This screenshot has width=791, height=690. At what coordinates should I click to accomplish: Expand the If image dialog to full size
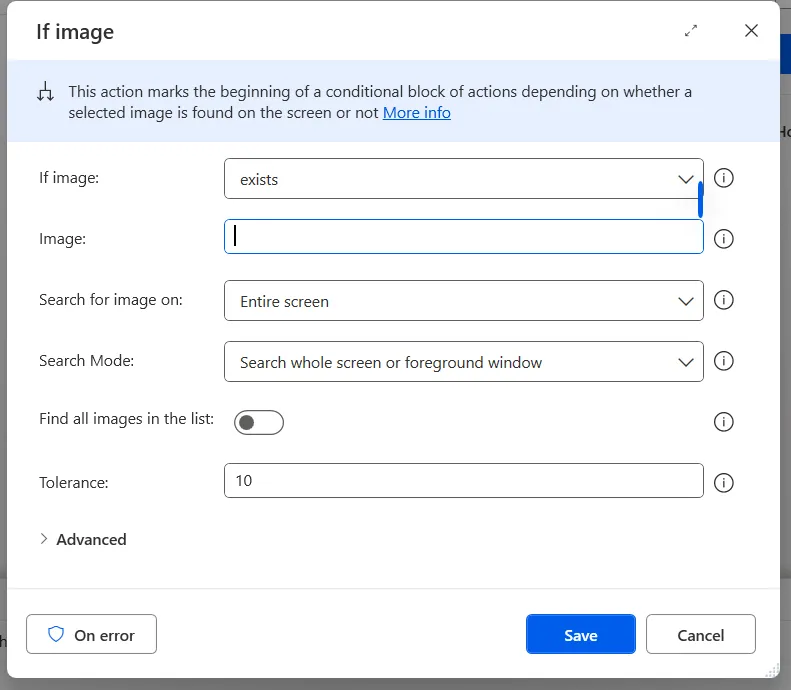pyautogui.click(x=691, y=31)
